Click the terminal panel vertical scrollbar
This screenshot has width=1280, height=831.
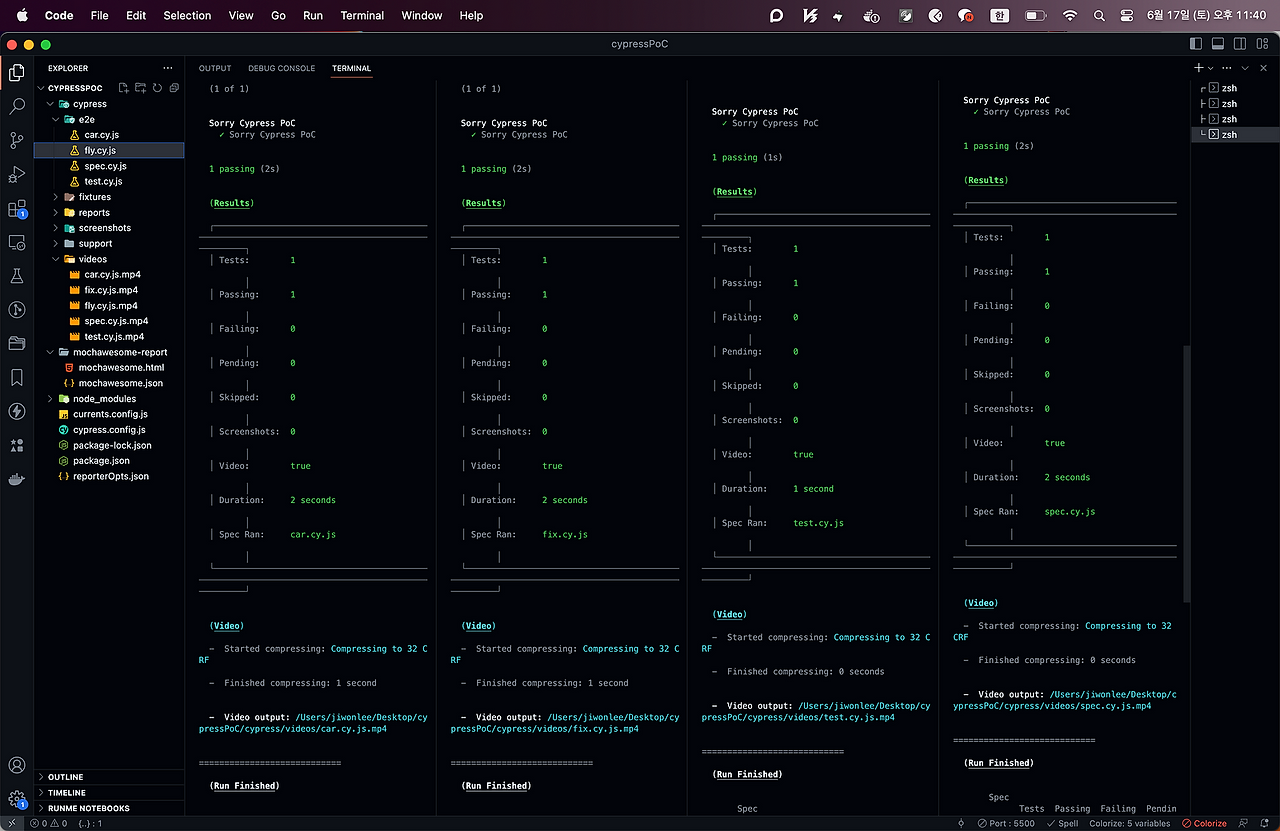[1187, 474]
